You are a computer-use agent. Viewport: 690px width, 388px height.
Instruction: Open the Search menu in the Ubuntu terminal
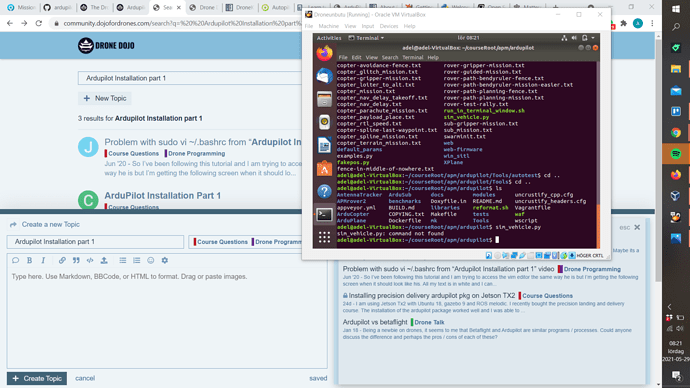(x=389, y=57)
